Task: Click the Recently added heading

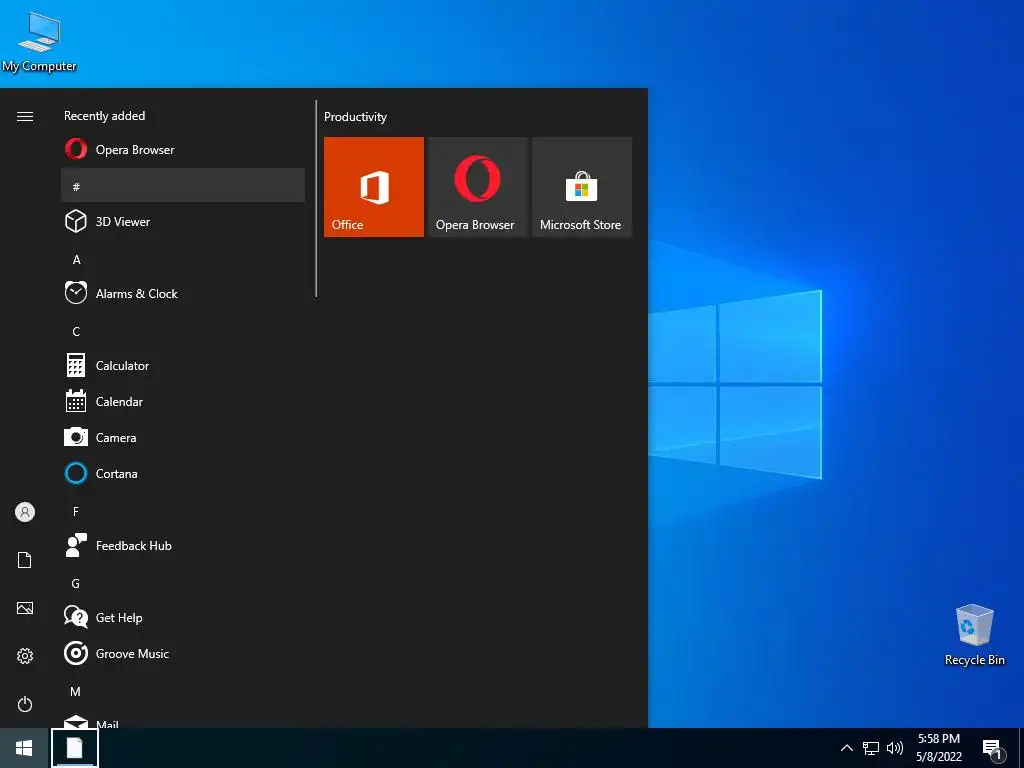Action: tap(104, 116)
